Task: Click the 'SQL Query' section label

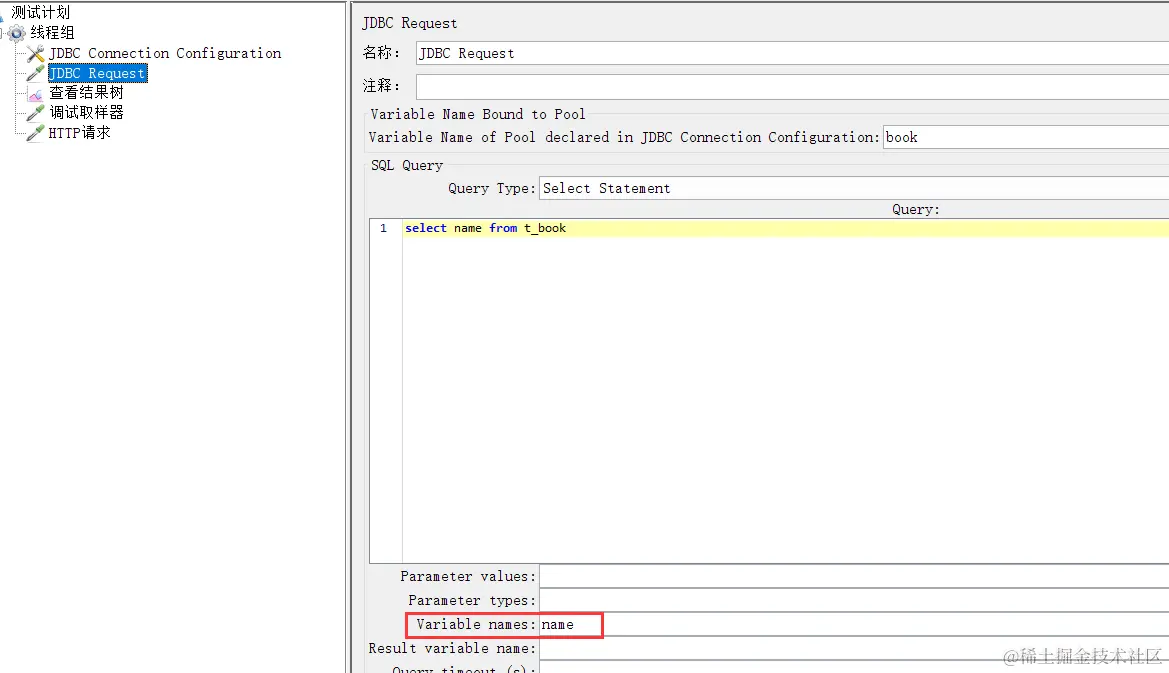Action: [x=406, y=165]
